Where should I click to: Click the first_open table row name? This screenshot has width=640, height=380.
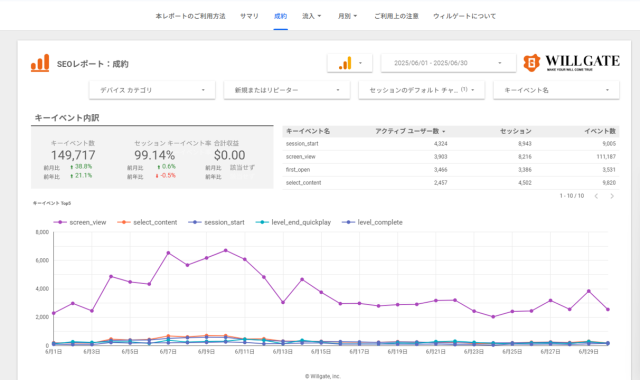[x=298, y=170]
